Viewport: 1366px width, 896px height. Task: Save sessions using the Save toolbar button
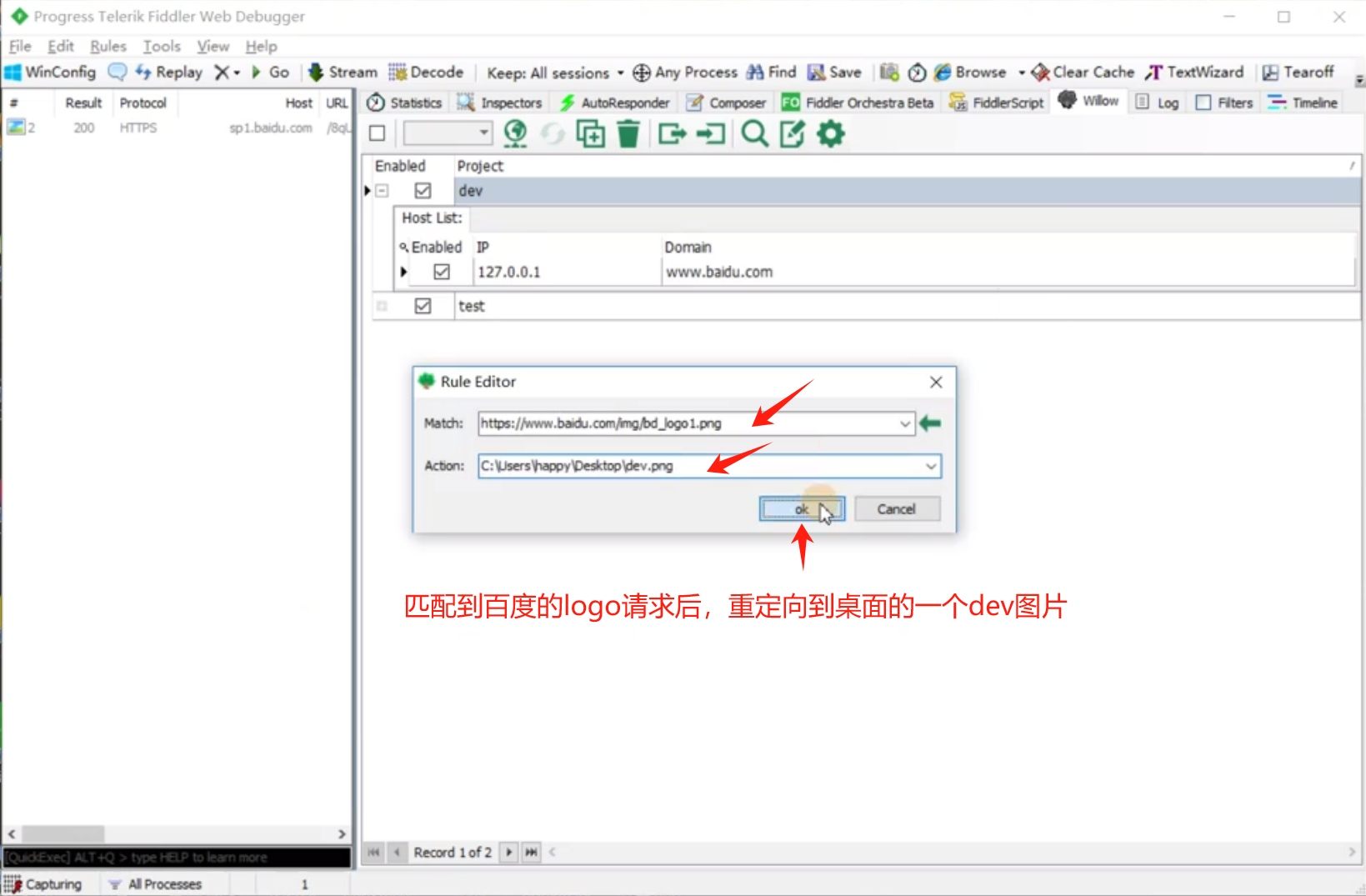tap(834, 73)
